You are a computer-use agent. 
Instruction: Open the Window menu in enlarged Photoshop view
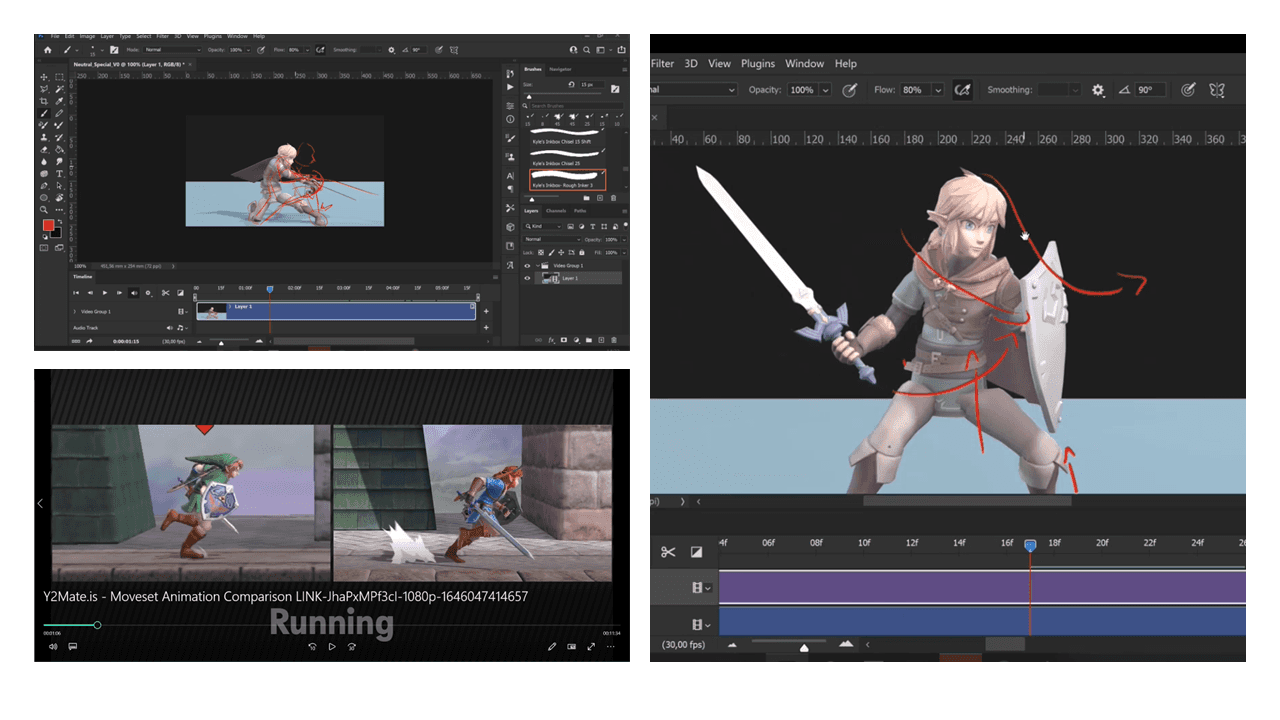[804, 63]
